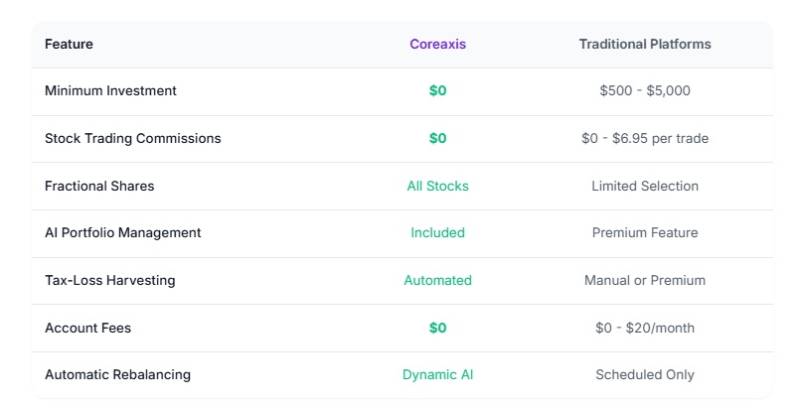Select the $0 - $20/month cell
This screenshot has height=408, width=800.
[x=645, y=328]
